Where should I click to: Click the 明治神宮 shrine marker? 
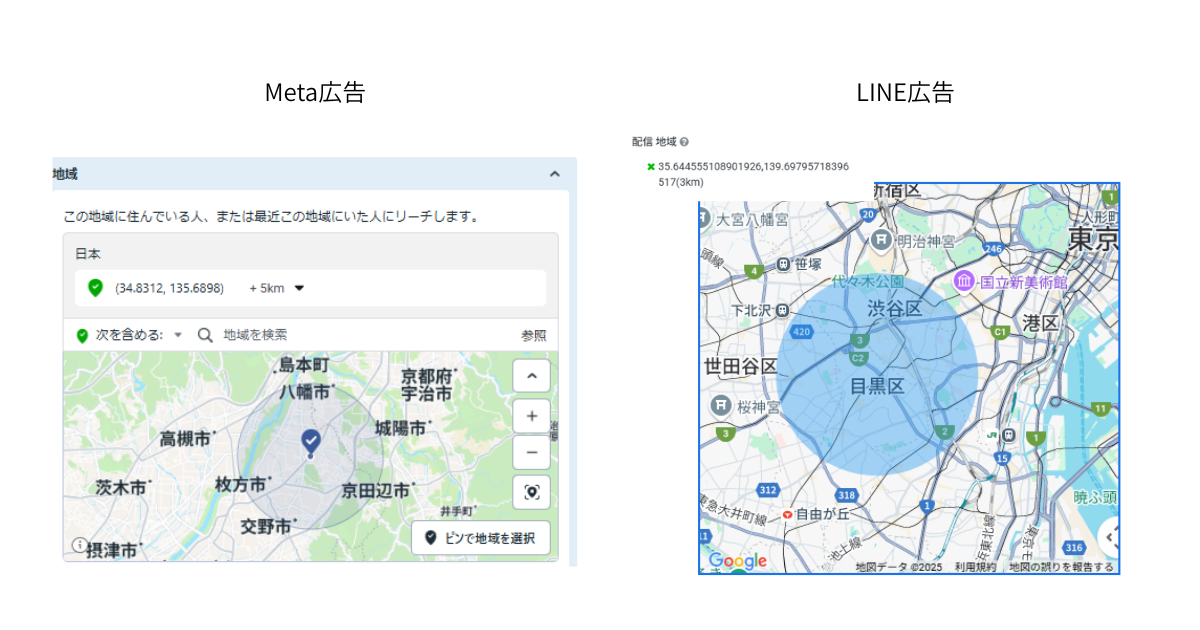pyautogui.click(x=881, y=240)
